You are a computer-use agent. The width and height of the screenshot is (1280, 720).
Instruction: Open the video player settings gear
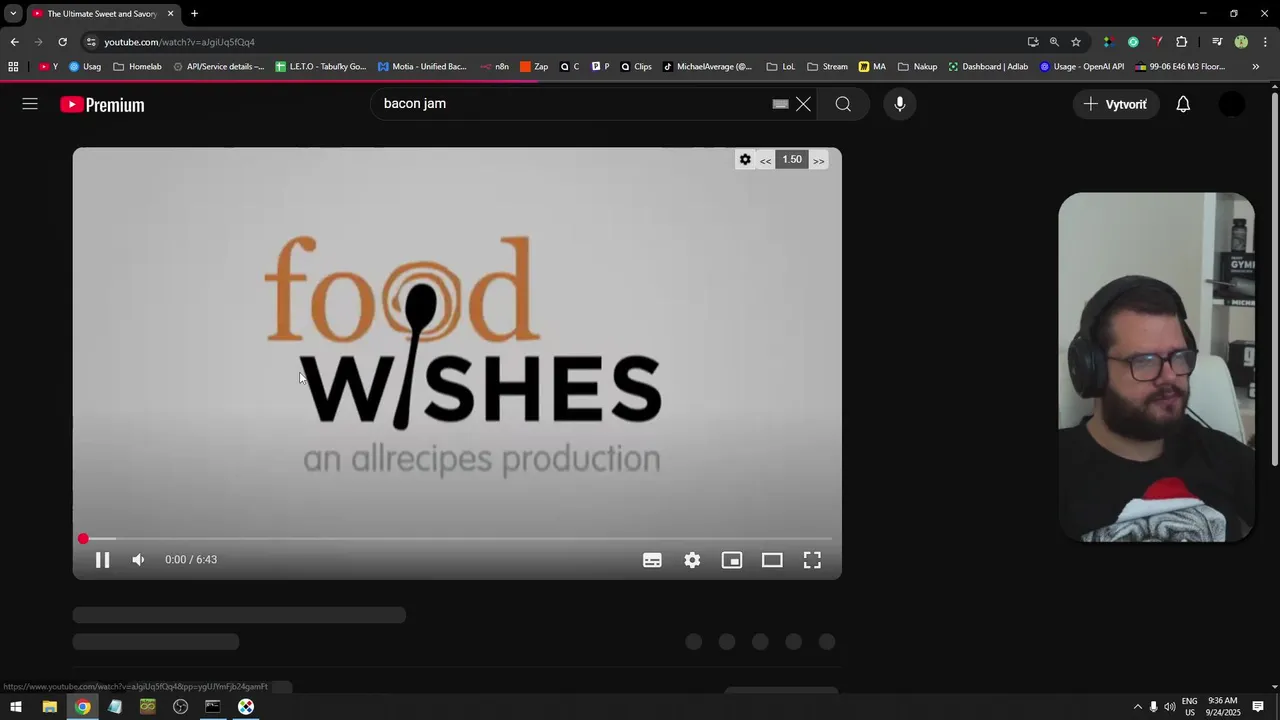[x=692, y=560]
